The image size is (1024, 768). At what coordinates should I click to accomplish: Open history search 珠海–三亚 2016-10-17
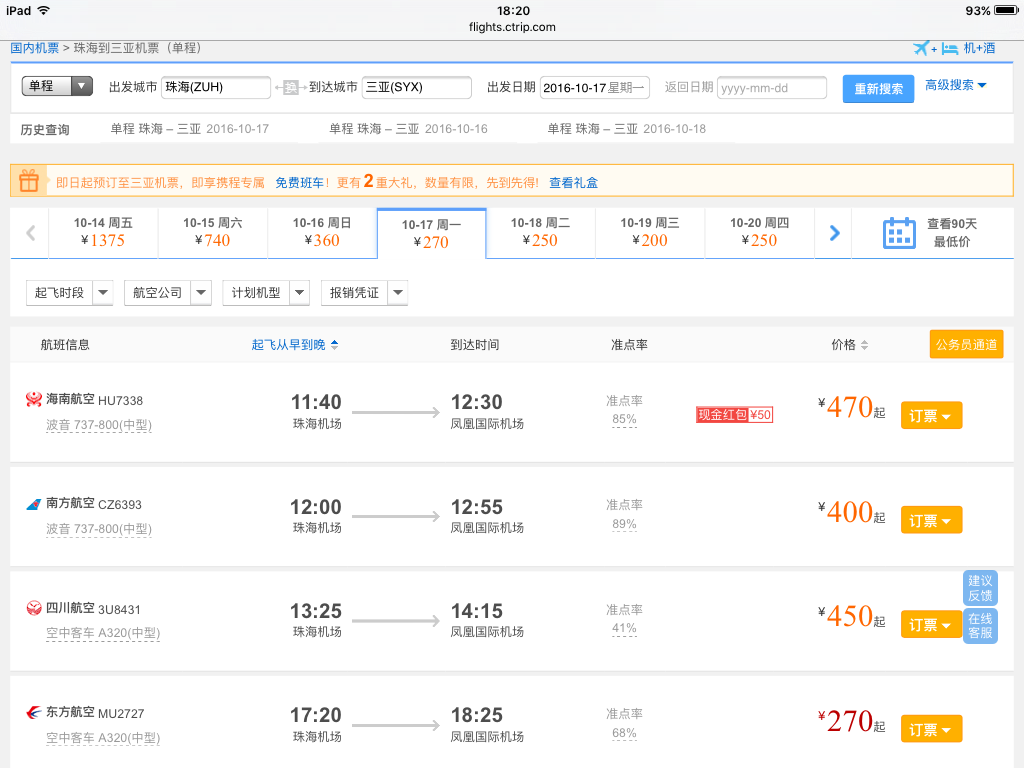189,129
